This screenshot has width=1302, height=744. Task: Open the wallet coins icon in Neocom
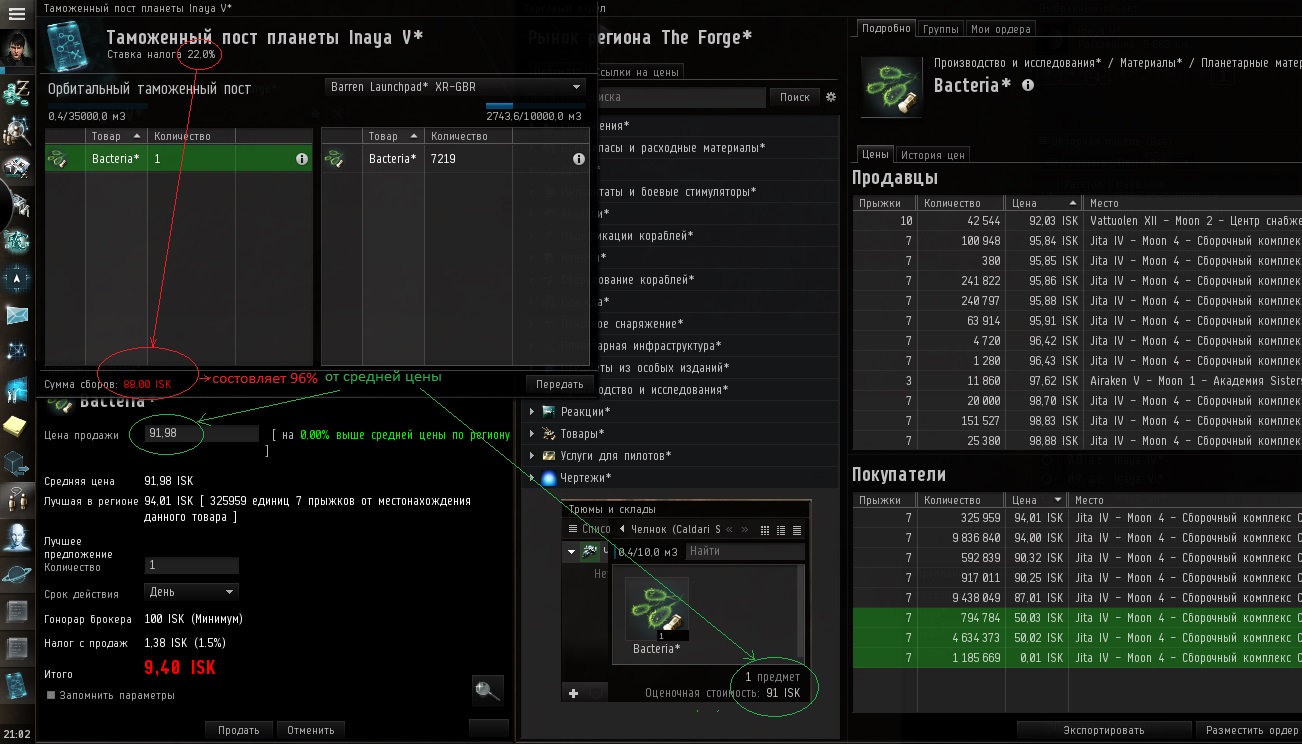(17, 93)
